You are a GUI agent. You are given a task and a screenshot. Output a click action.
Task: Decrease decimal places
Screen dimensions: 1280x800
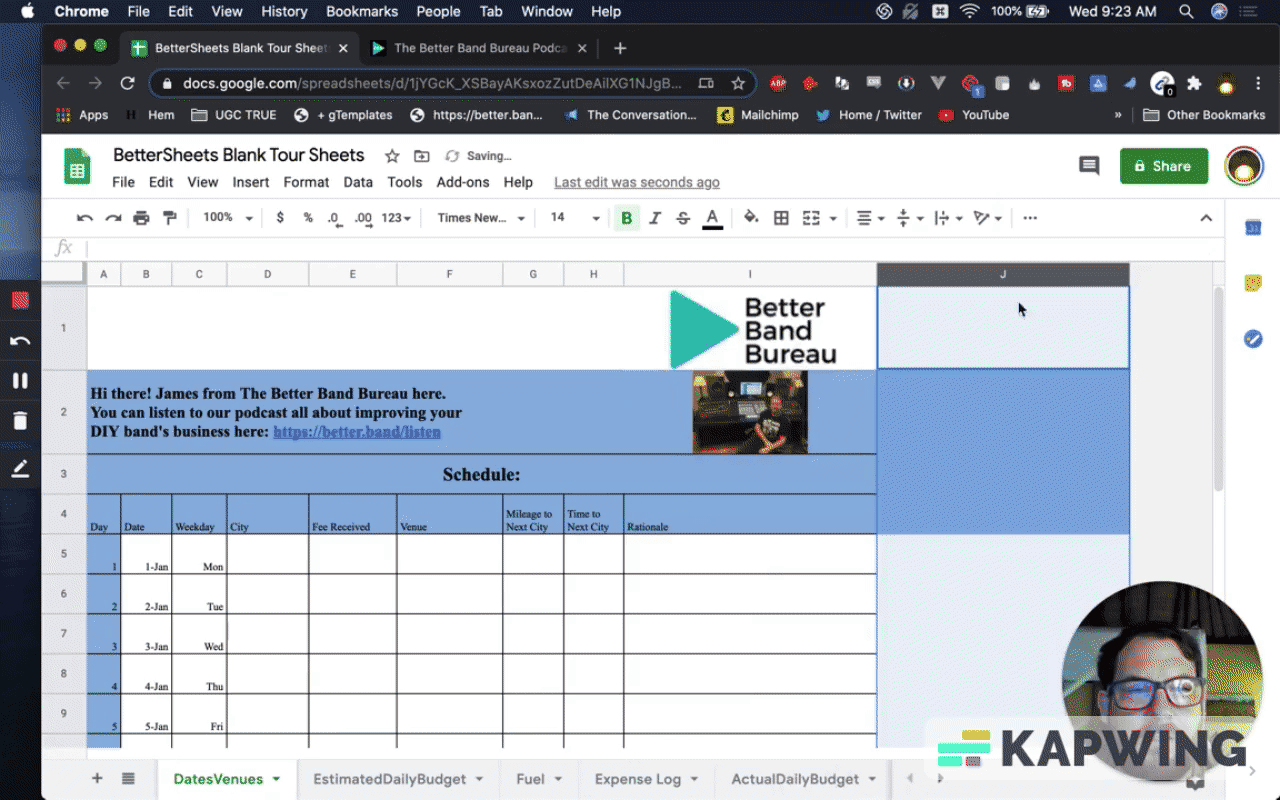pyautogui.click(x=334, y=218)
